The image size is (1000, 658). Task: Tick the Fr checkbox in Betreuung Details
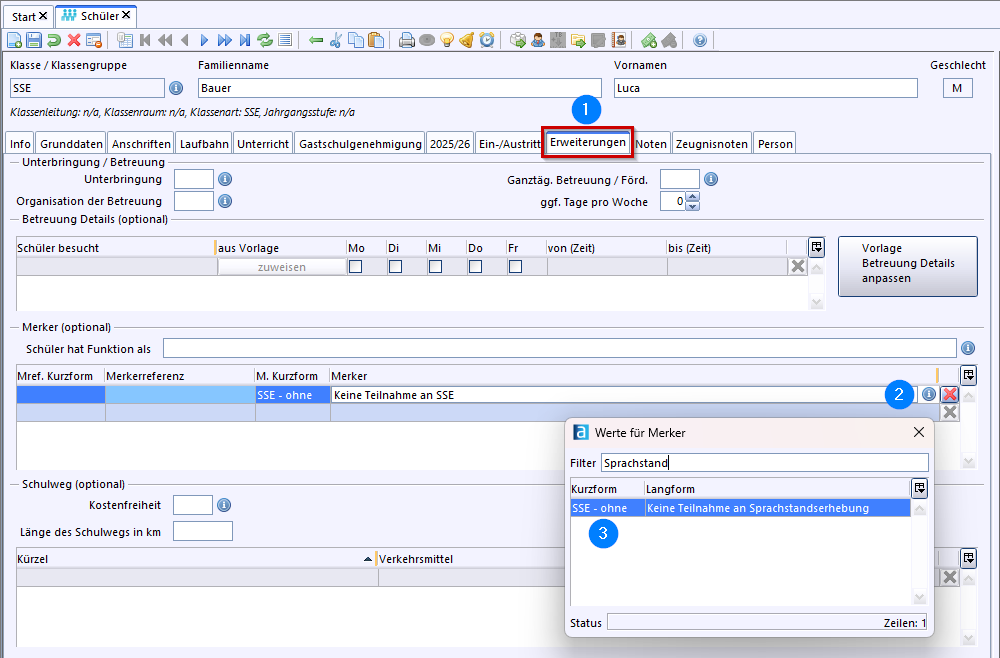point(515,267)
